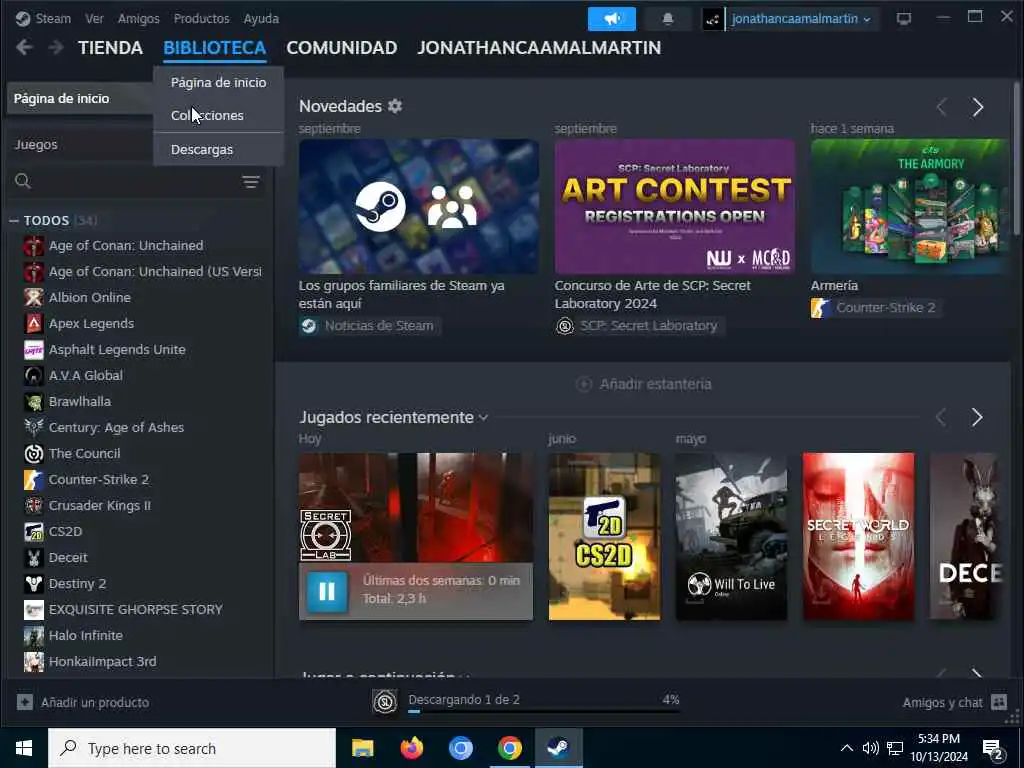The height and width of the screenshot is (768, 1024).
Task: Click the Brawlhalla list icon
Action: (34, 402)
